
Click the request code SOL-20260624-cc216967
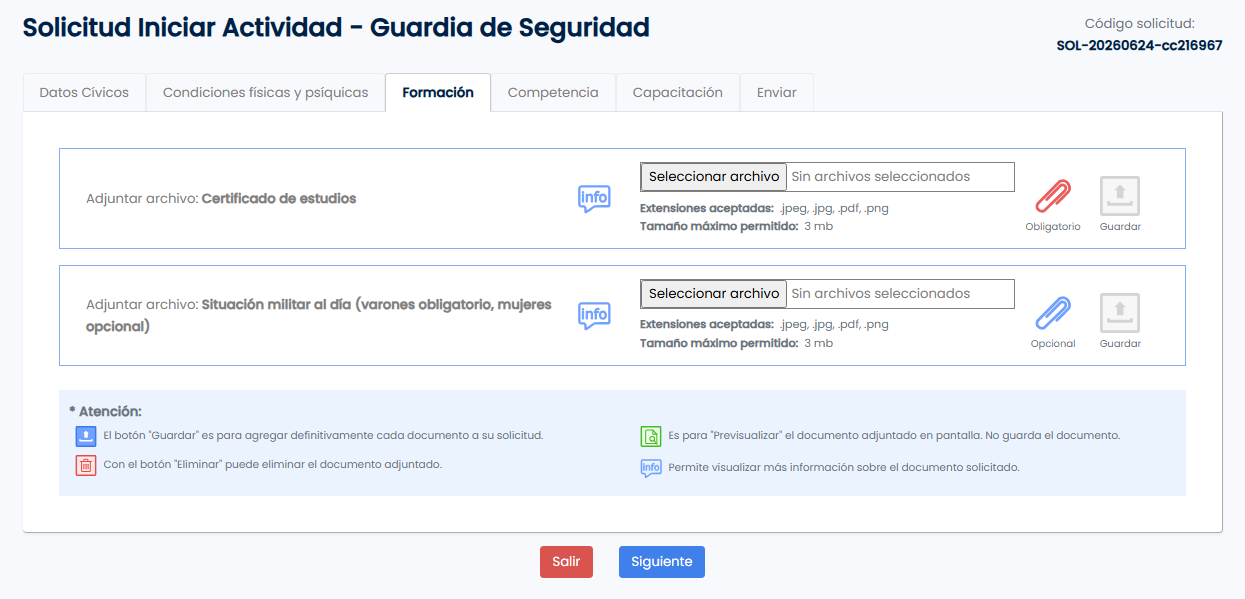pyautogui.click(x=1139, y=45)
